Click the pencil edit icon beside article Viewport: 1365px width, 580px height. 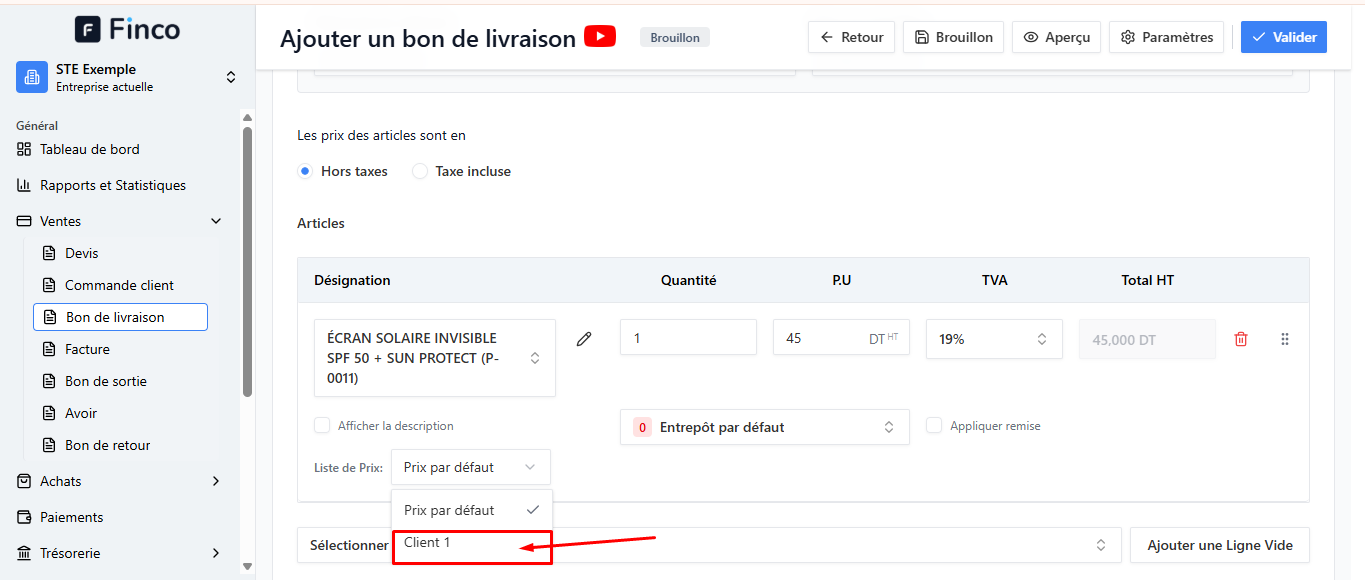tap(584, 339)
